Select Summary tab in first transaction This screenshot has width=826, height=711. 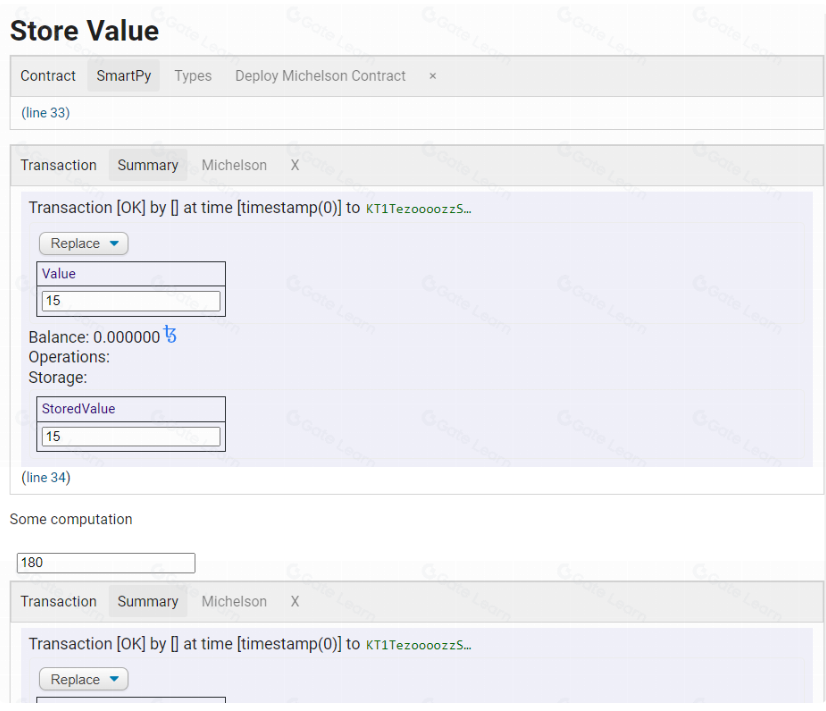coord(148,165)
